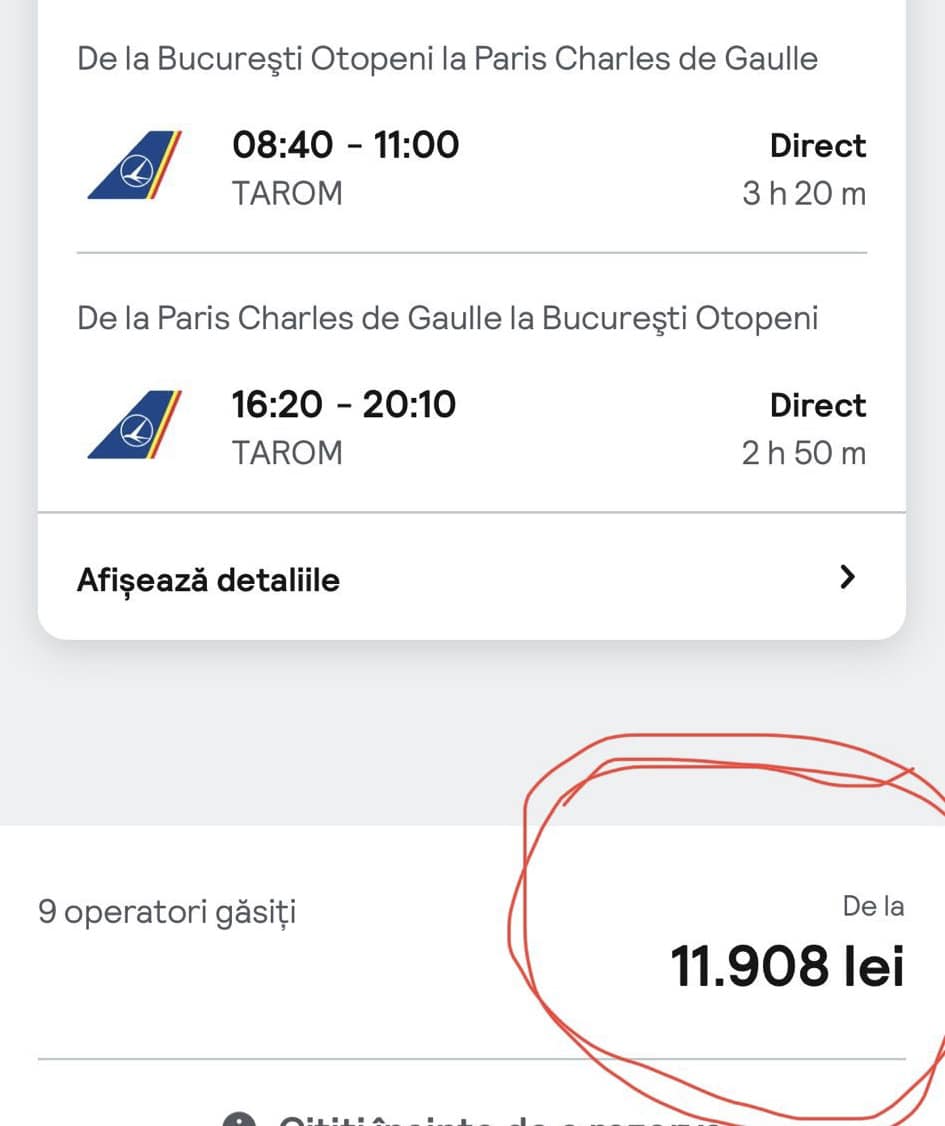This screenshot has width=945, height=1126.
Task: Click the TAROM logo on the outbound flight
Action: click(x=136, y=166)
